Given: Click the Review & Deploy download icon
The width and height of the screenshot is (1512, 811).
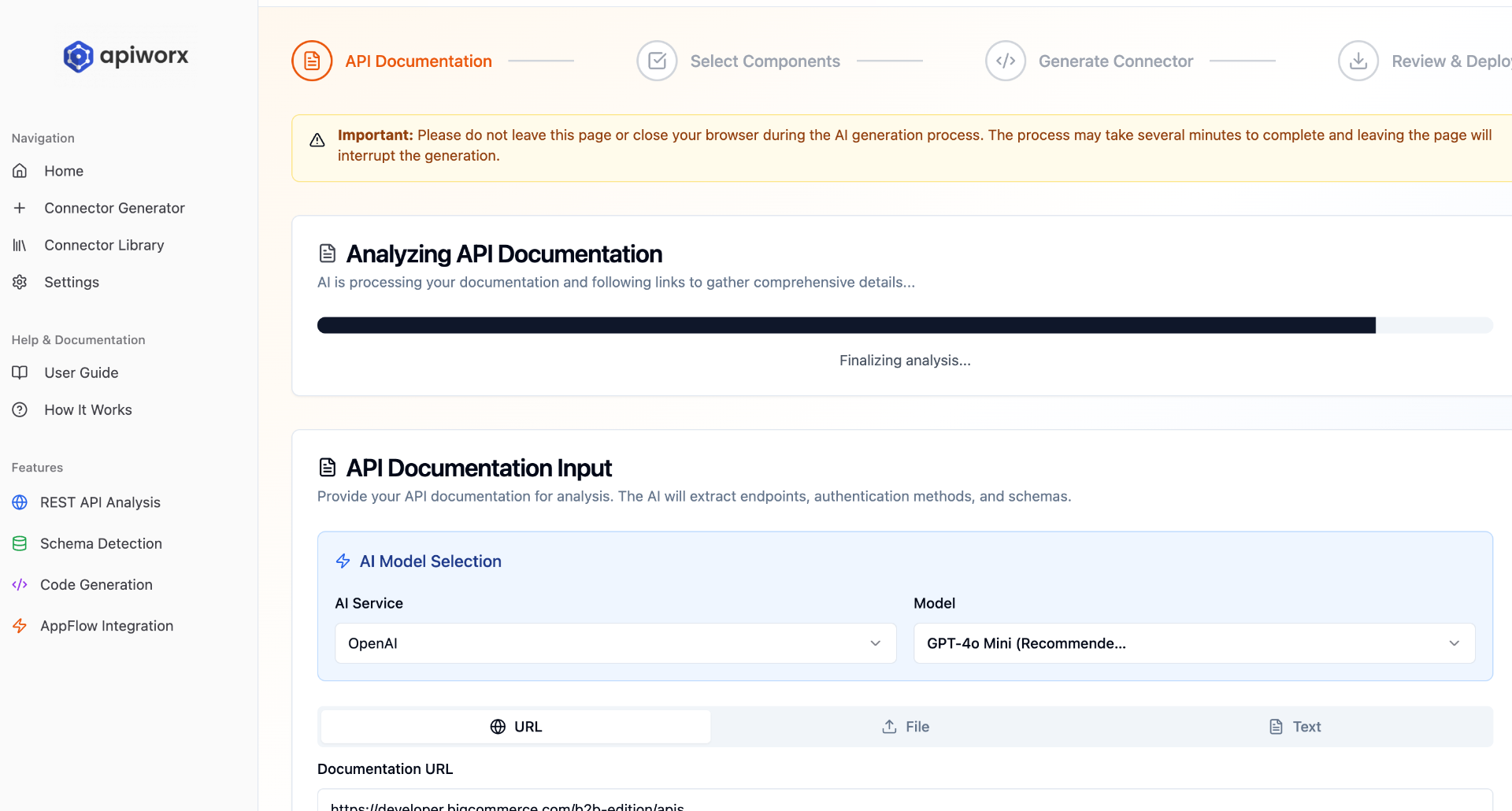Looking at the screenshot, I should 1358,61.
